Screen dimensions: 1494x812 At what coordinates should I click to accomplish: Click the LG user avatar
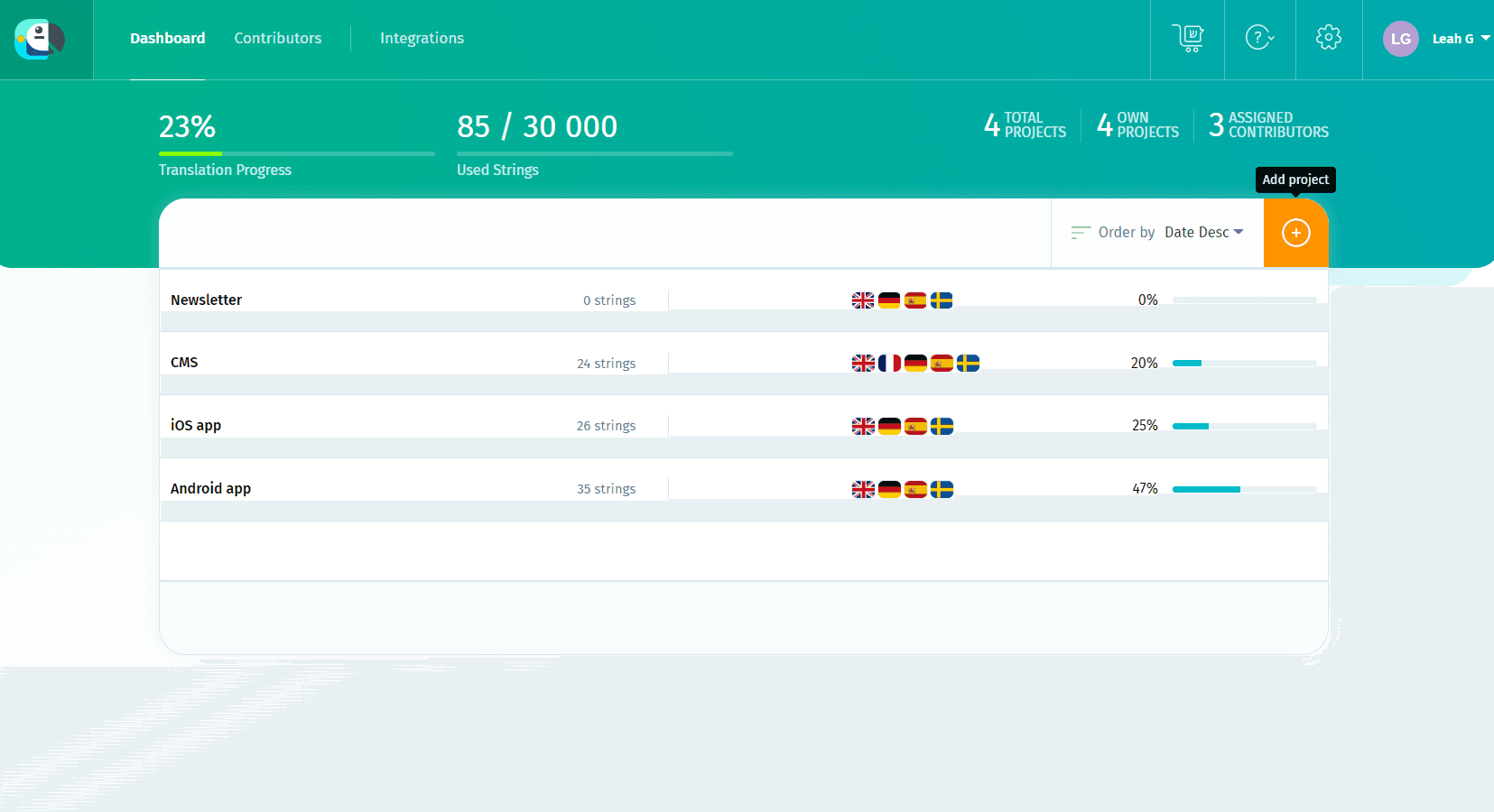1401,39
